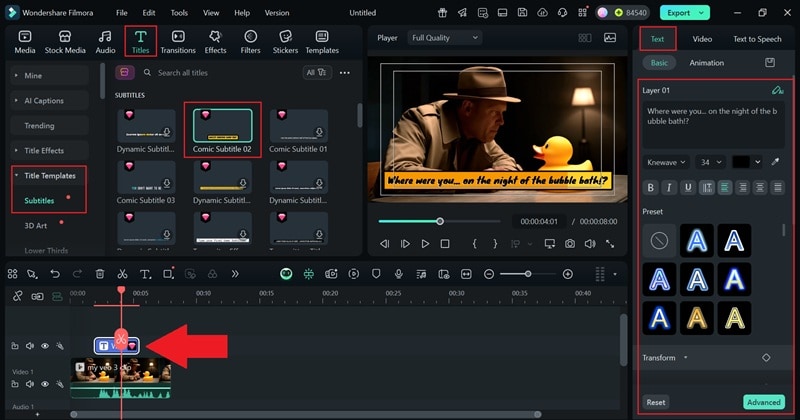Toggle the Transform keyframe diamond
Screen dimensions: 800x420
(766, 358)
